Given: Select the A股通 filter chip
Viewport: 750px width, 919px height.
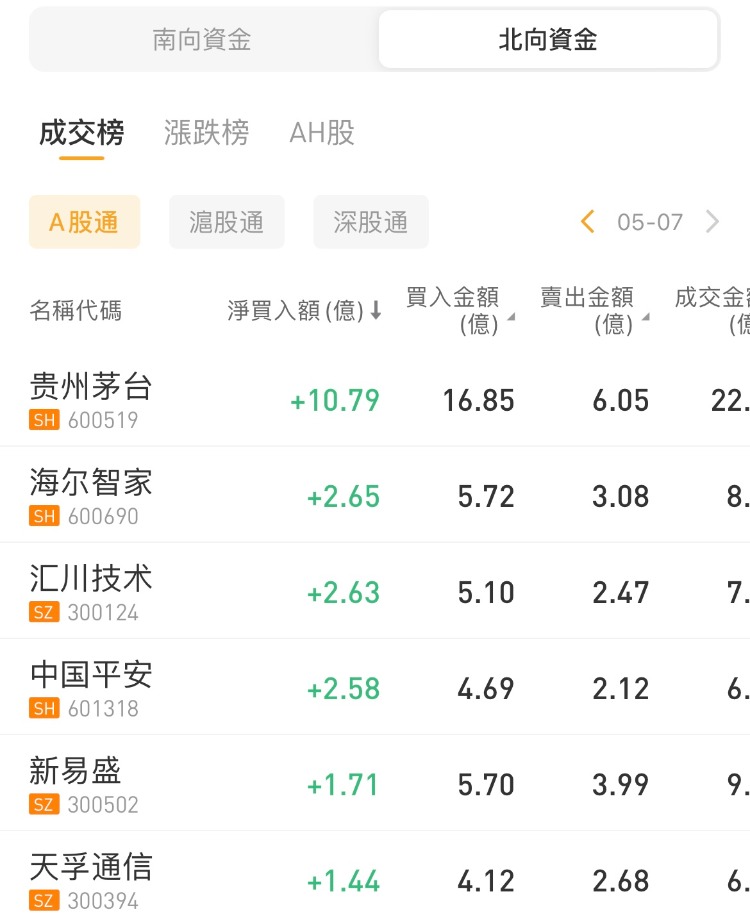Looking at the screenshot, I should point(85,222).
